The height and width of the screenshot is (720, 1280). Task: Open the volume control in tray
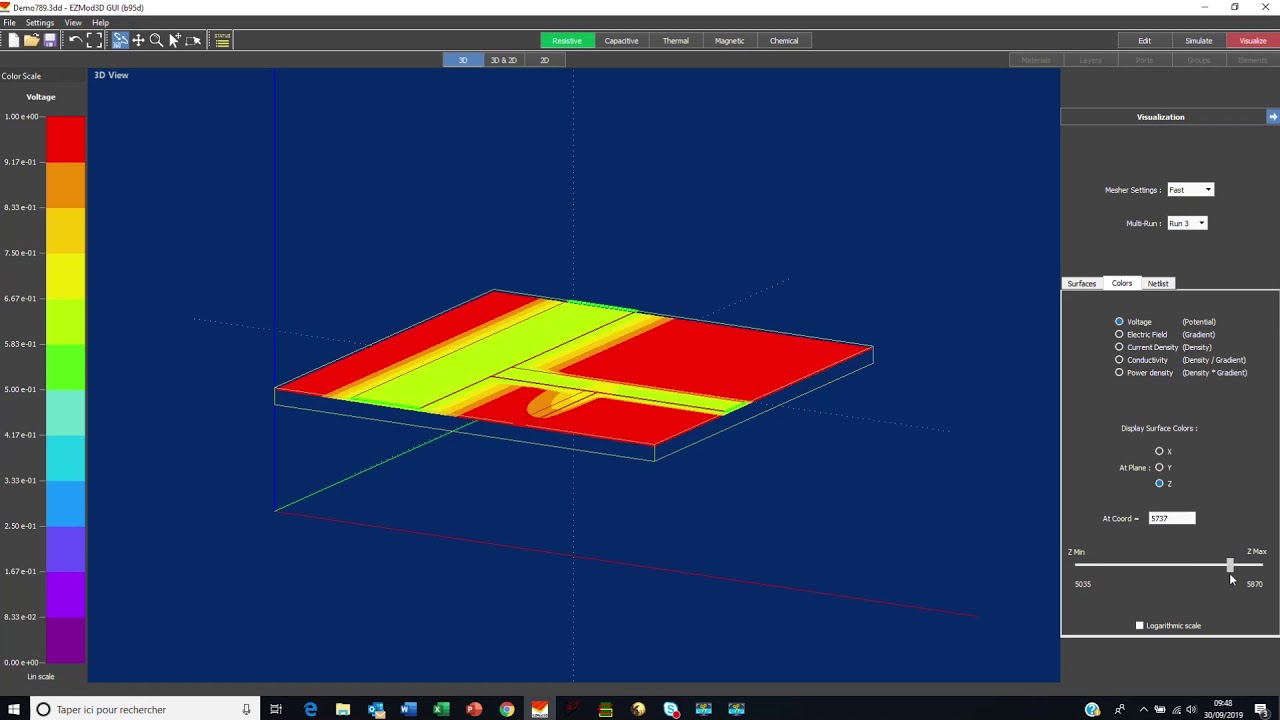[x=1192, y=710]
